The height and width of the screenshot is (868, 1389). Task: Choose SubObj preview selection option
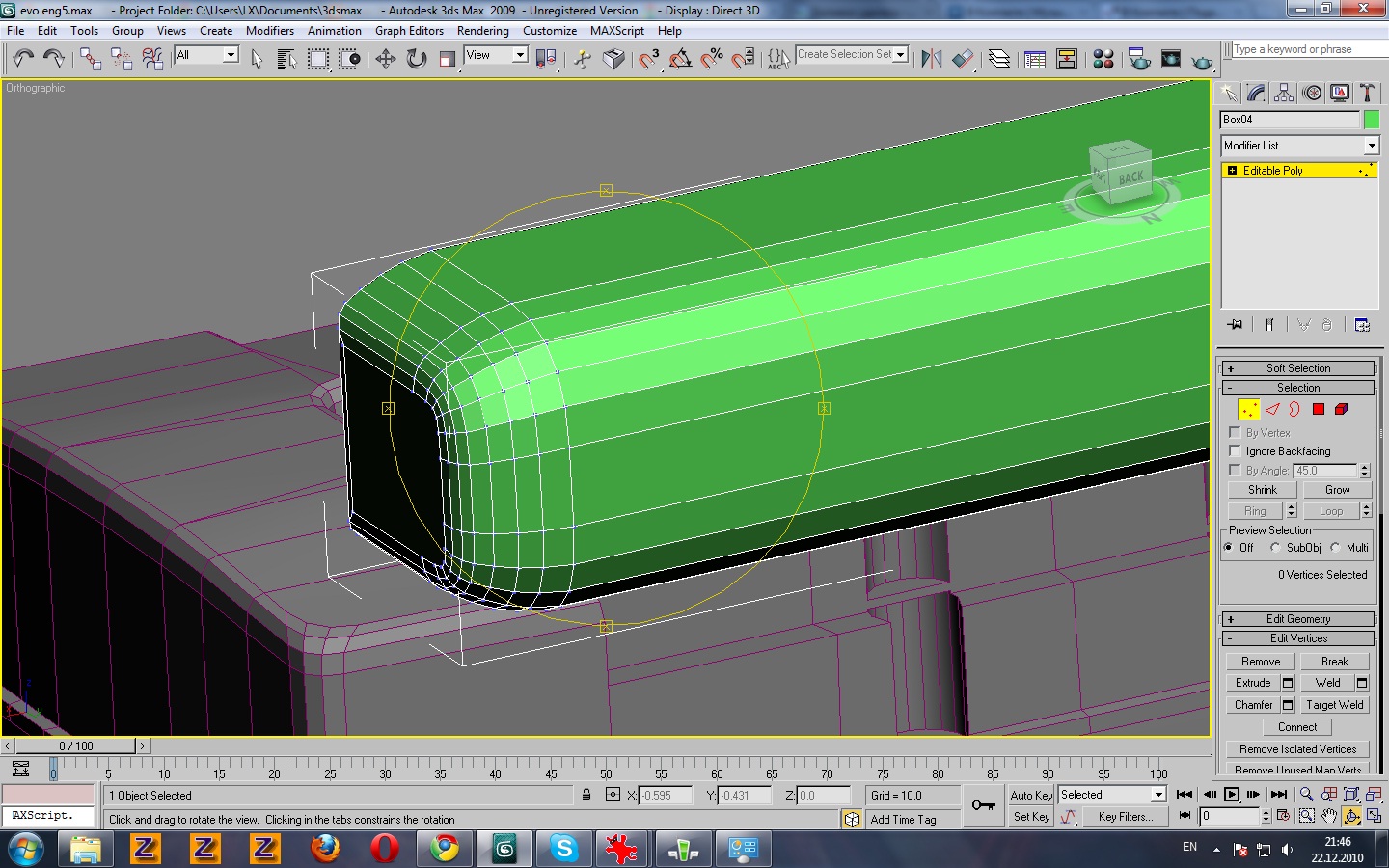(1275, 548)
